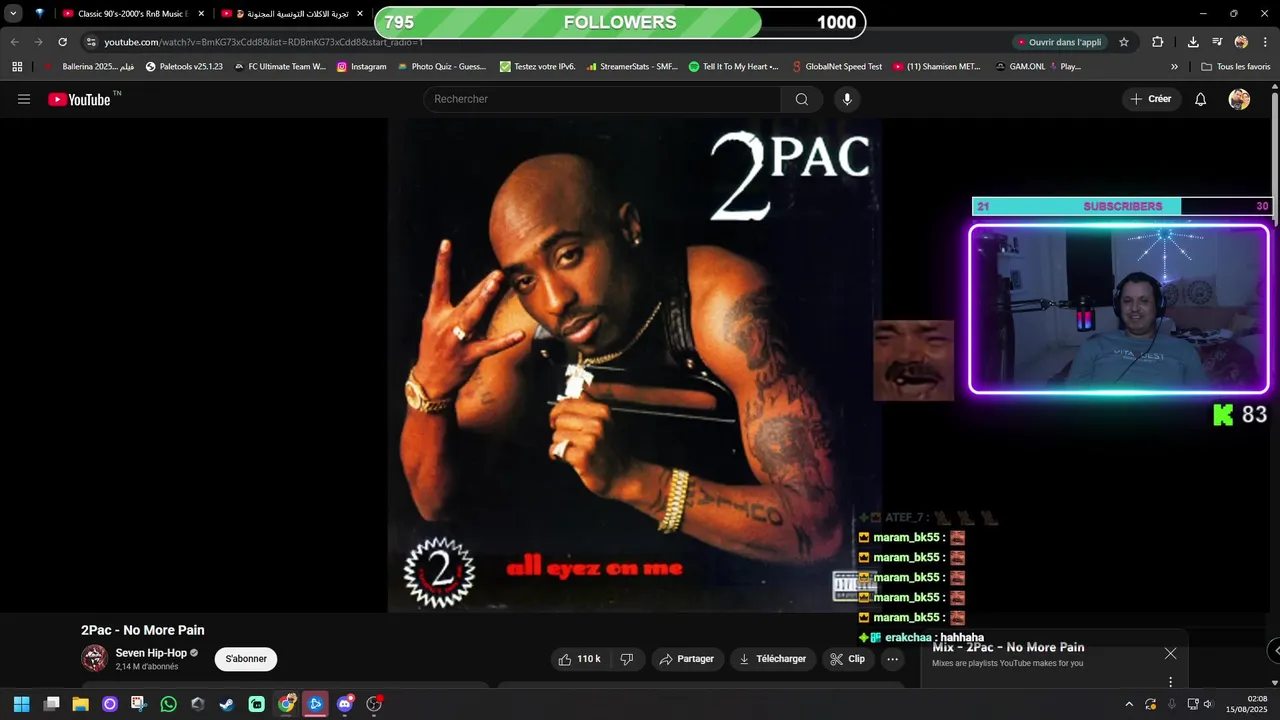Start voice search with microphone icon

pyautogui.click(x=847, y=99)
